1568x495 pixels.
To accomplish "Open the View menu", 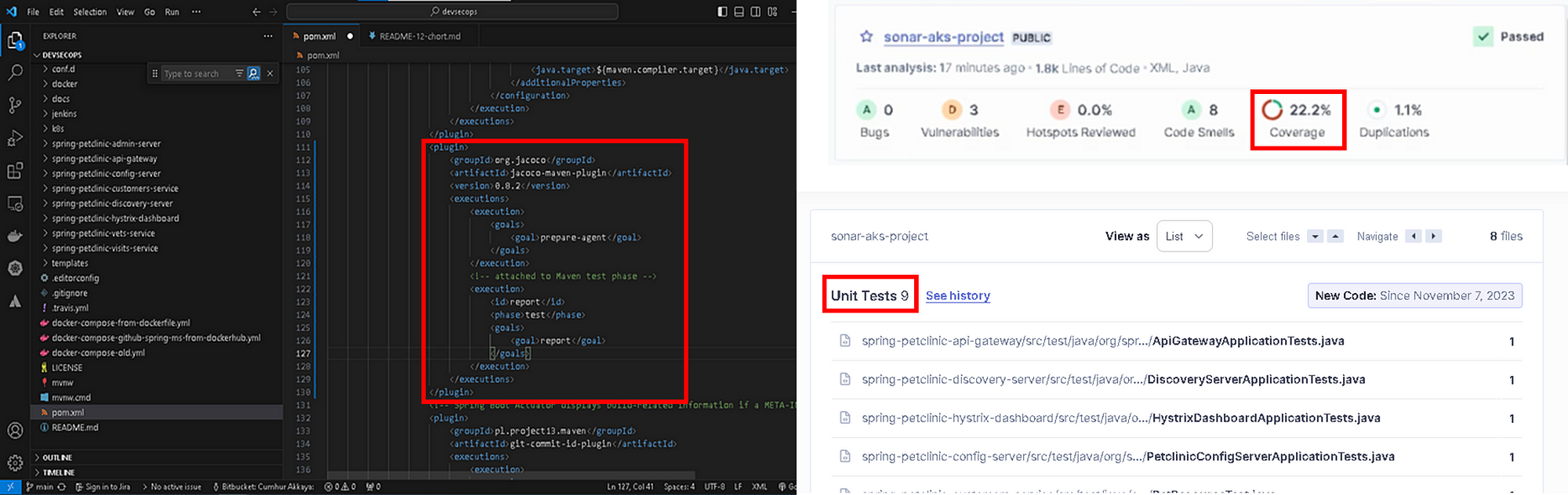I will click(125, 12).
